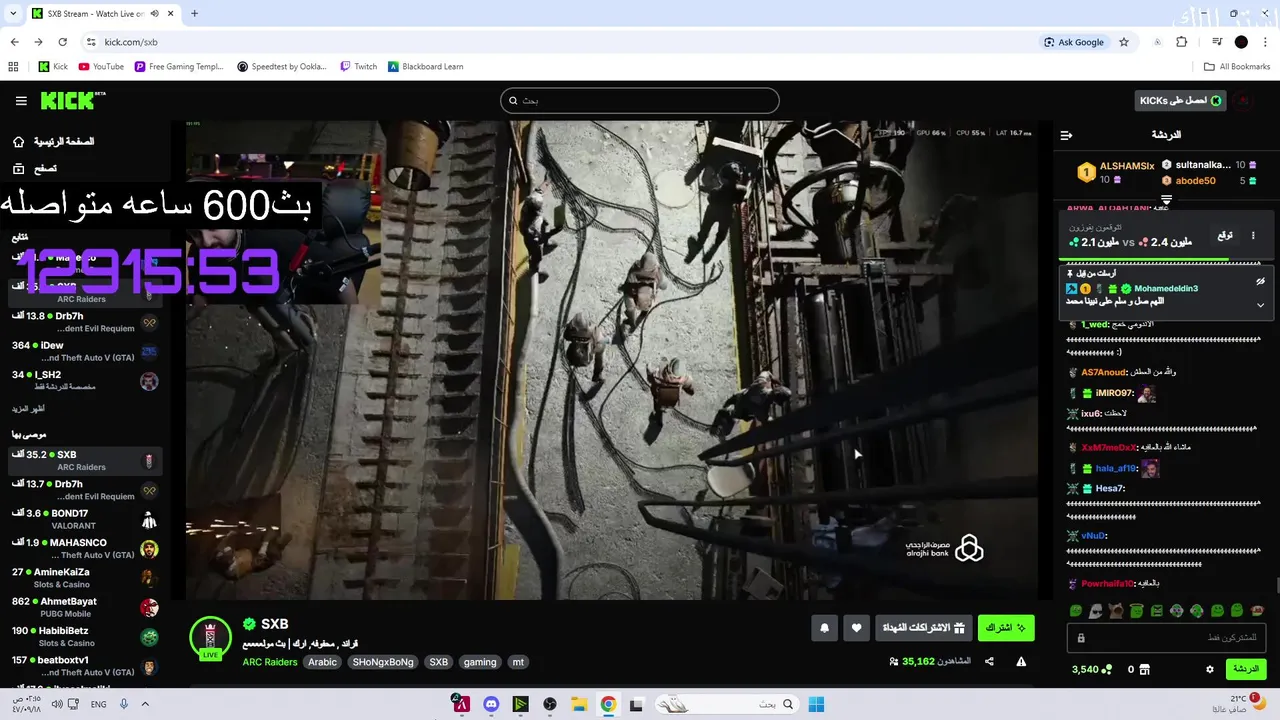The image size is (1280, 720).
Task: Click the KICK logo
Action: (x=72, y=101)
